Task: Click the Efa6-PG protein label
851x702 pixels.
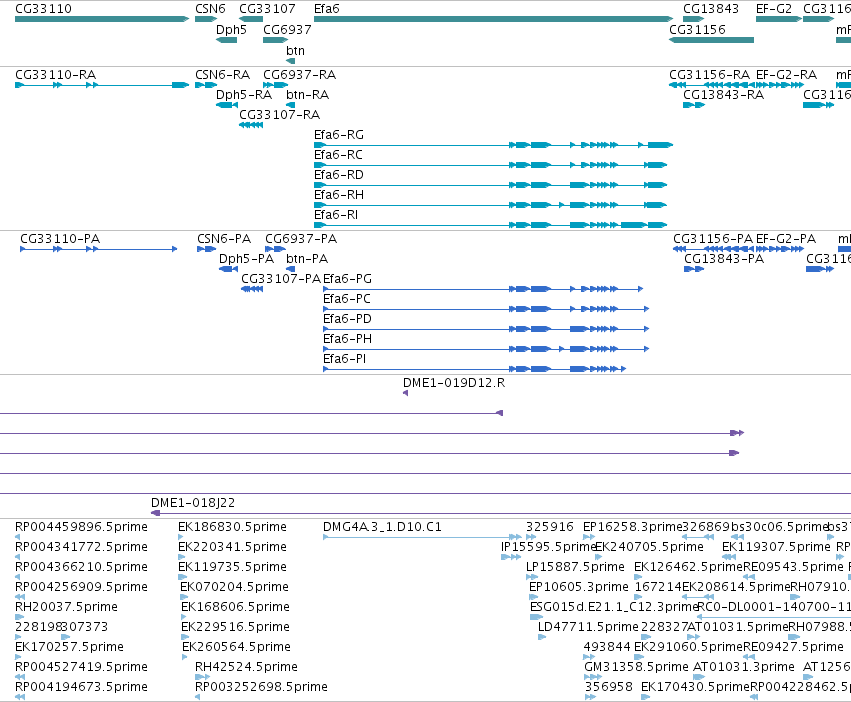Action: (347, 279)
